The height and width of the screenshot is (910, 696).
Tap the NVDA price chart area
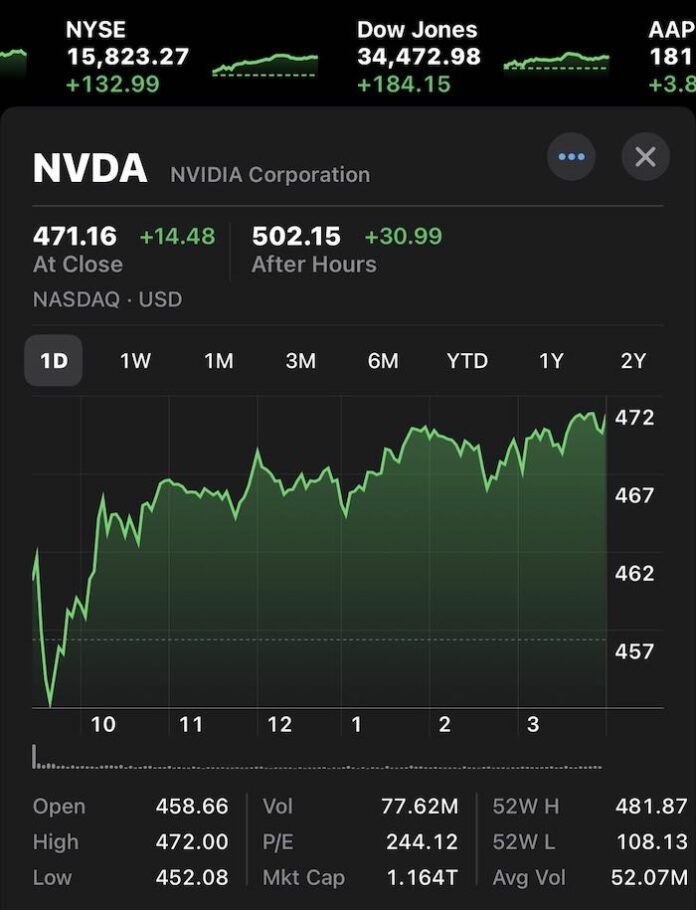tap(320, 560)
